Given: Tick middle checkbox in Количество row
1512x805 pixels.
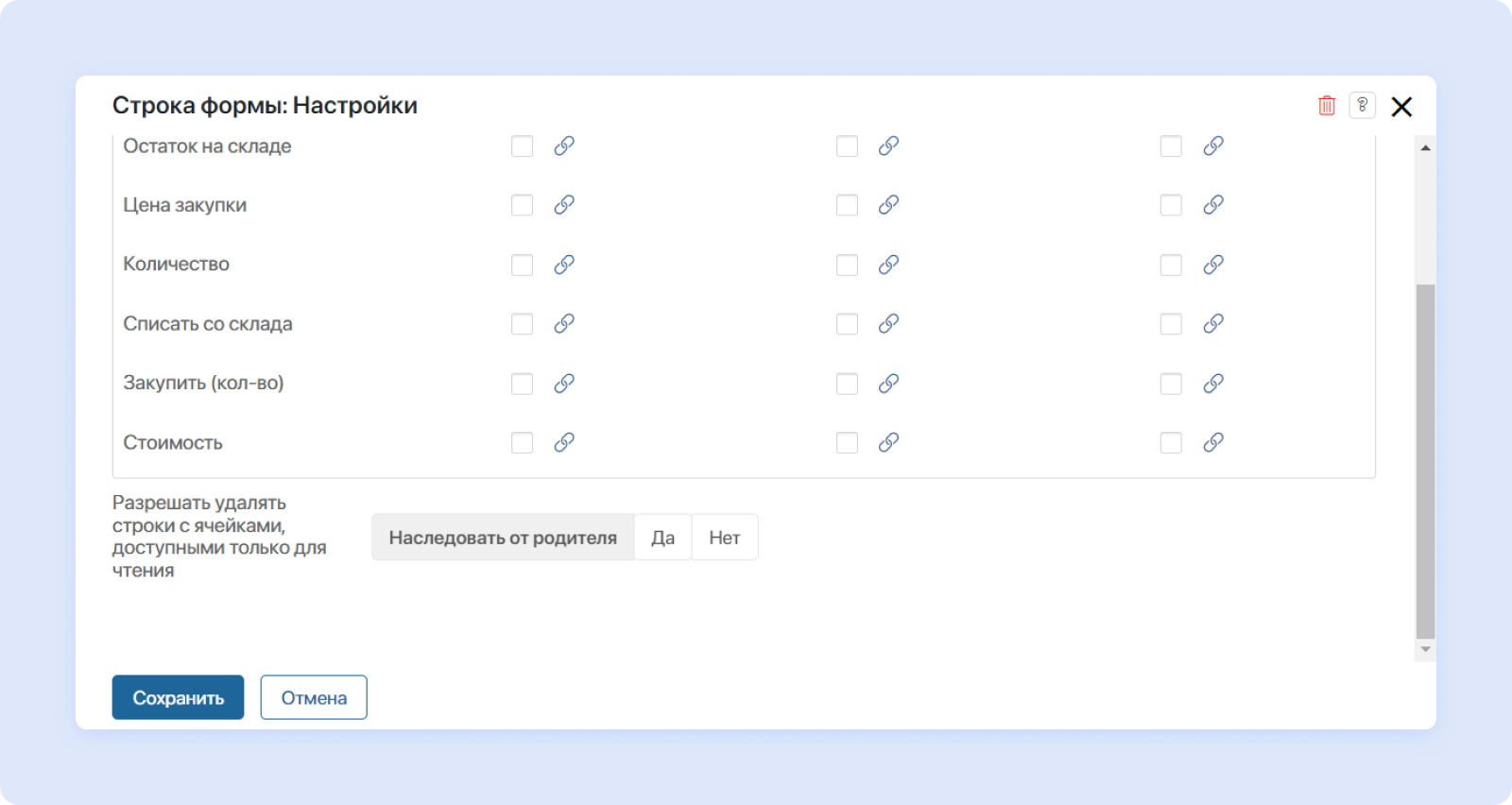Looking at the screenshot, I should 847,265.
